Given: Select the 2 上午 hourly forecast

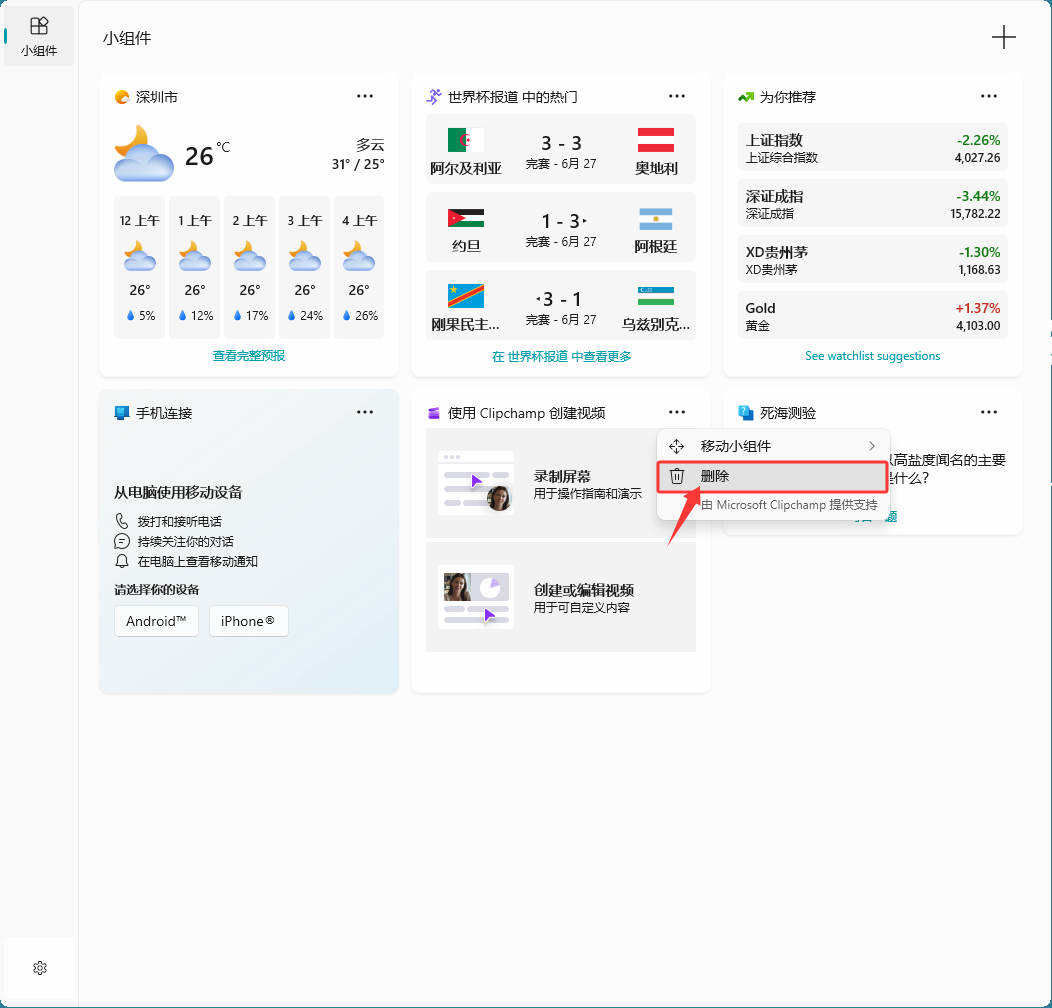Looking at the screenshot, I should tap(250, 267).
